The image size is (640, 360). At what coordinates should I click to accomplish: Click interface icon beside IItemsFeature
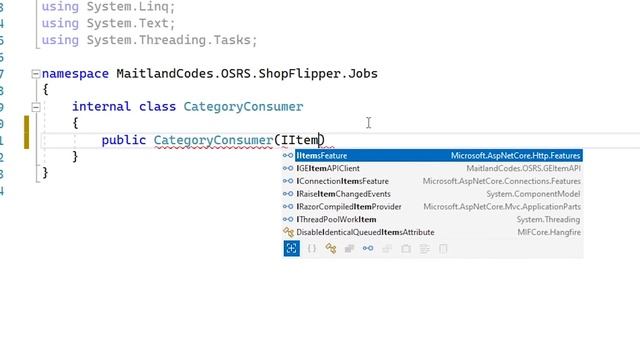288,156
